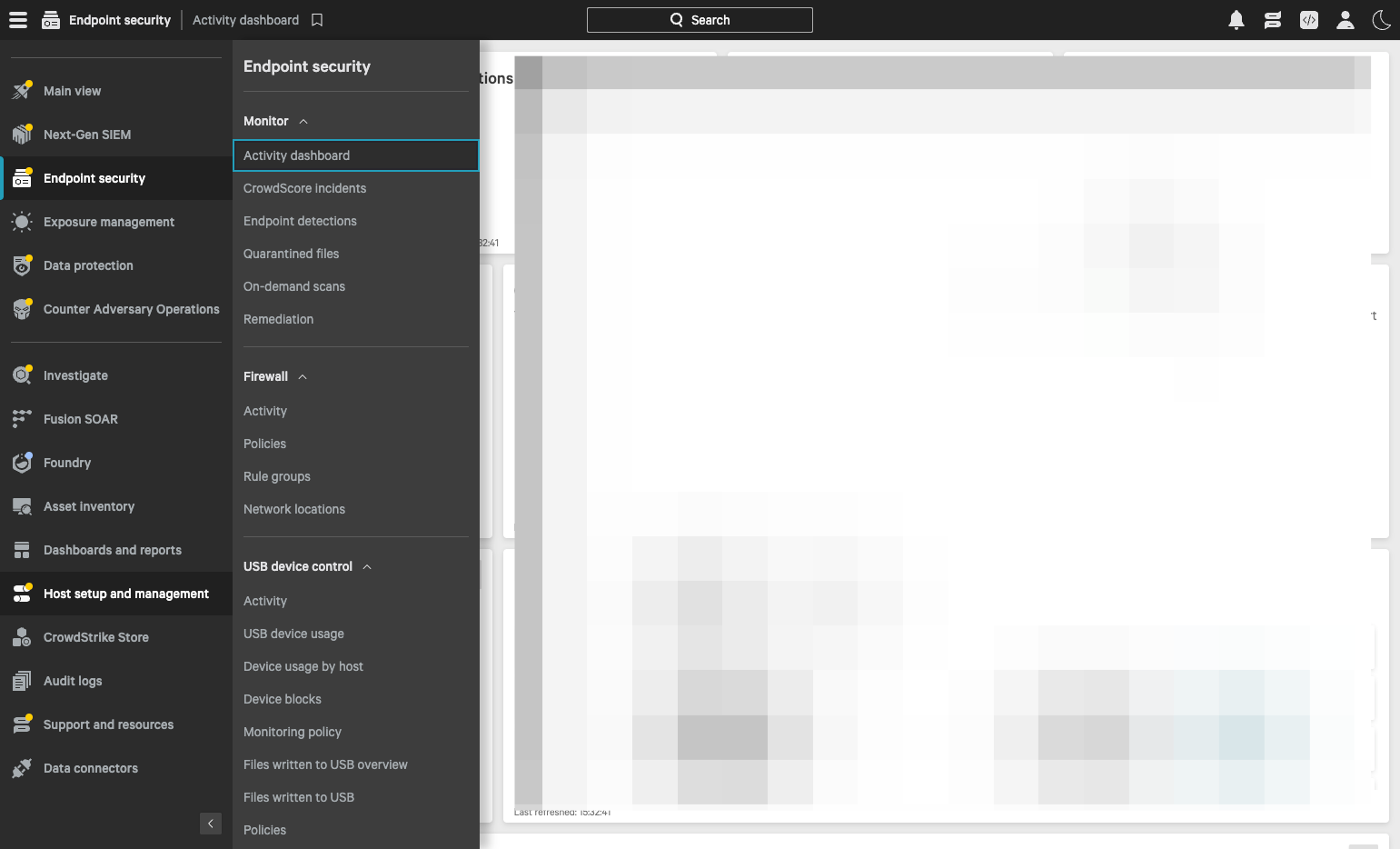Go to Audit logs label
Screen dimensions: 1400x849
(73, 681)
